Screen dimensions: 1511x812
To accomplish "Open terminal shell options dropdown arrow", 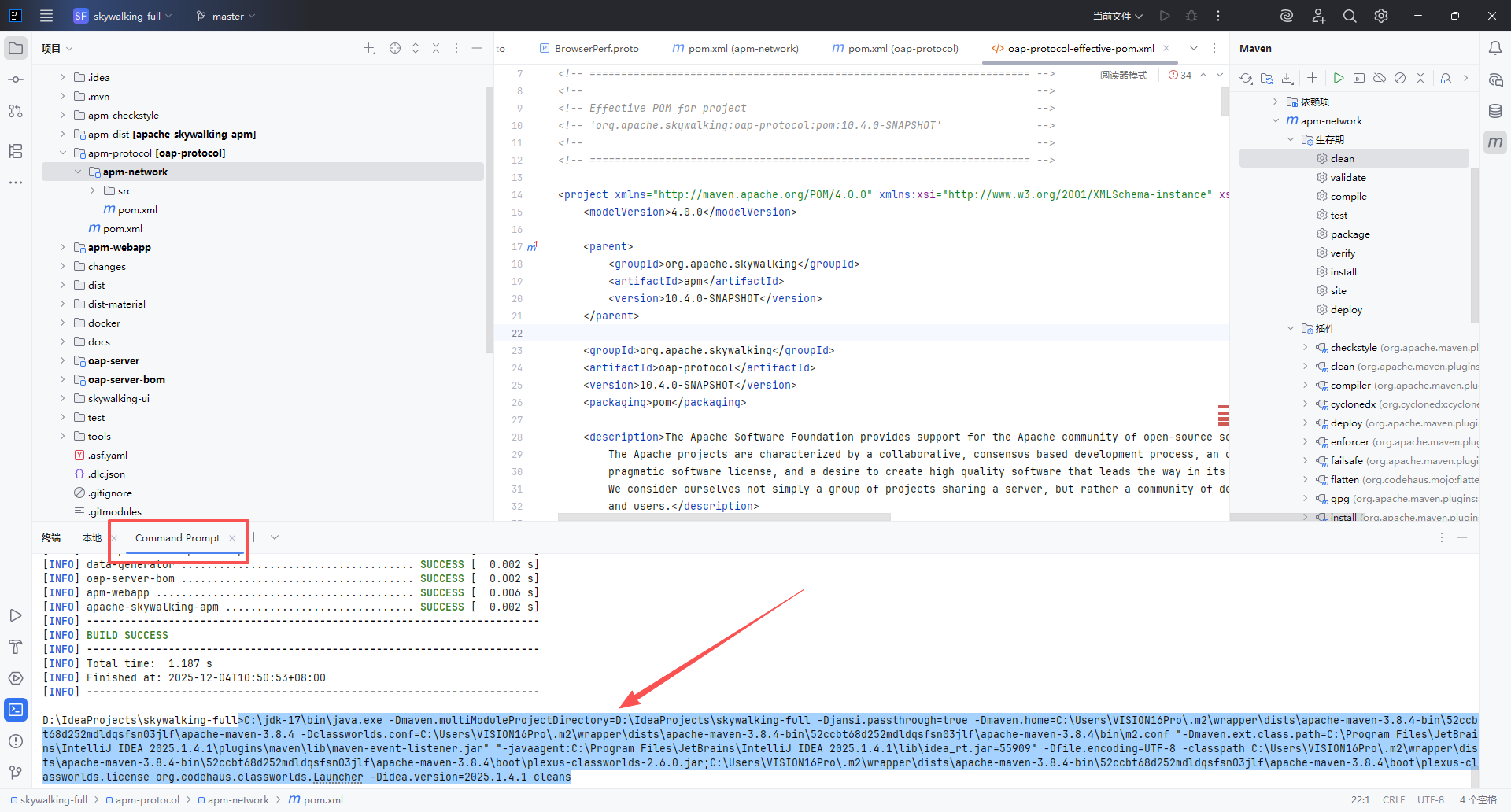I will (275, 537).
